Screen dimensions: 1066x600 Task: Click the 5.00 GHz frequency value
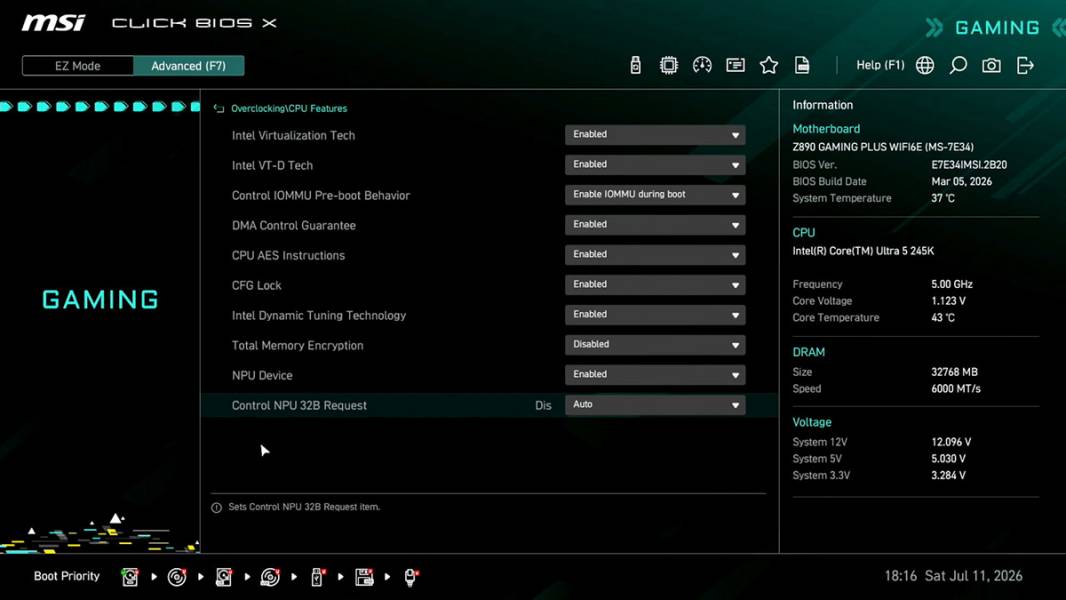click(x=952, y=284)
